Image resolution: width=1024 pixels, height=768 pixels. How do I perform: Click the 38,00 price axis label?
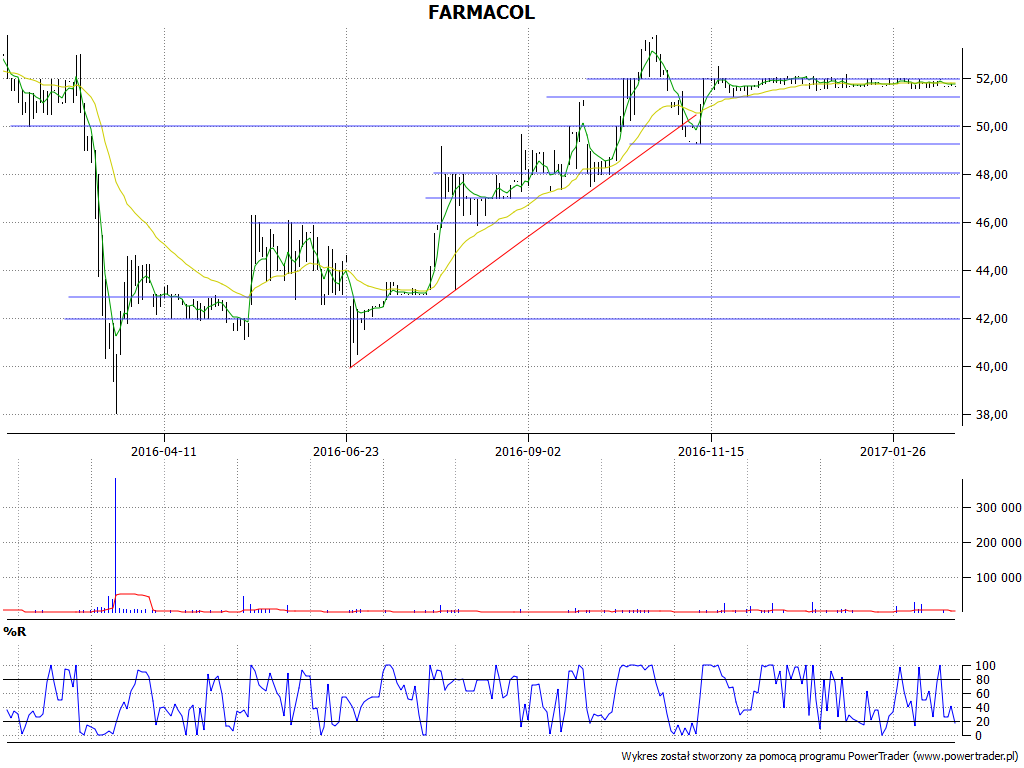991,415
